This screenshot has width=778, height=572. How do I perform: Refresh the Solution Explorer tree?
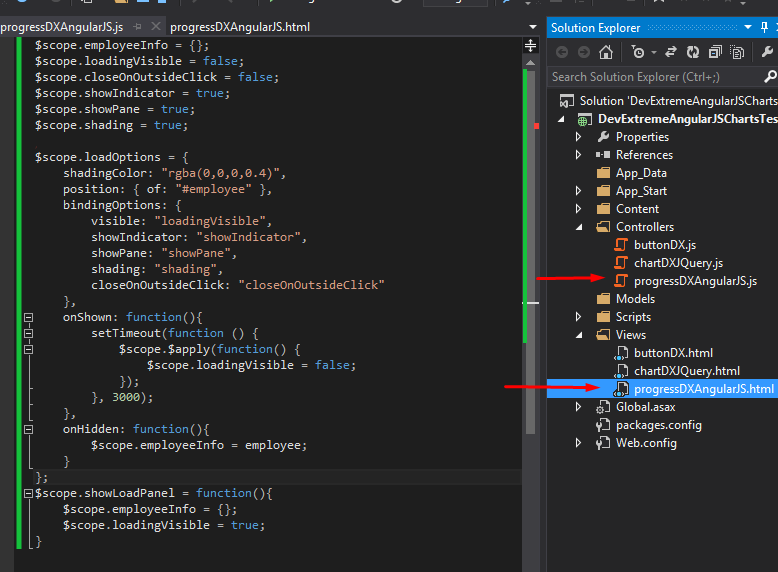pyautogui.click(x=693, y=52)
